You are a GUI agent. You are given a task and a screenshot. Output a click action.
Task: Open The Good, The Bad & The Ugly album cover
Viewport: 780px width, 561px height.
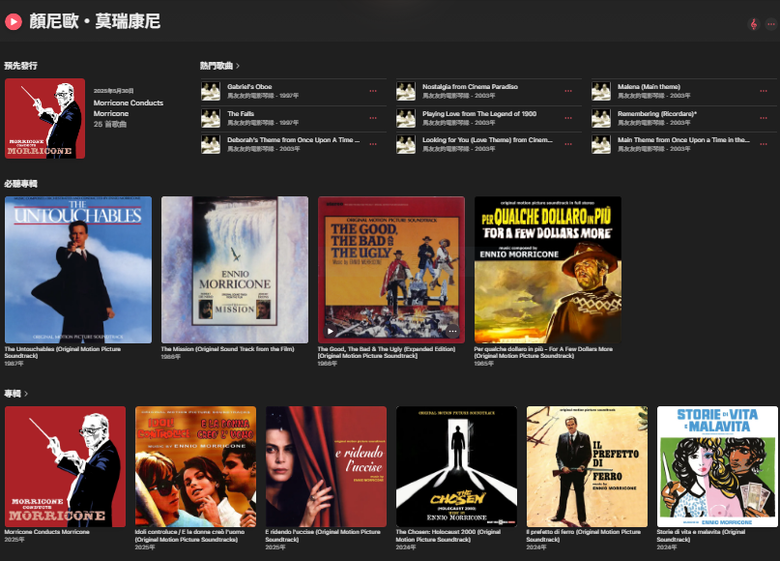[391, 270]
